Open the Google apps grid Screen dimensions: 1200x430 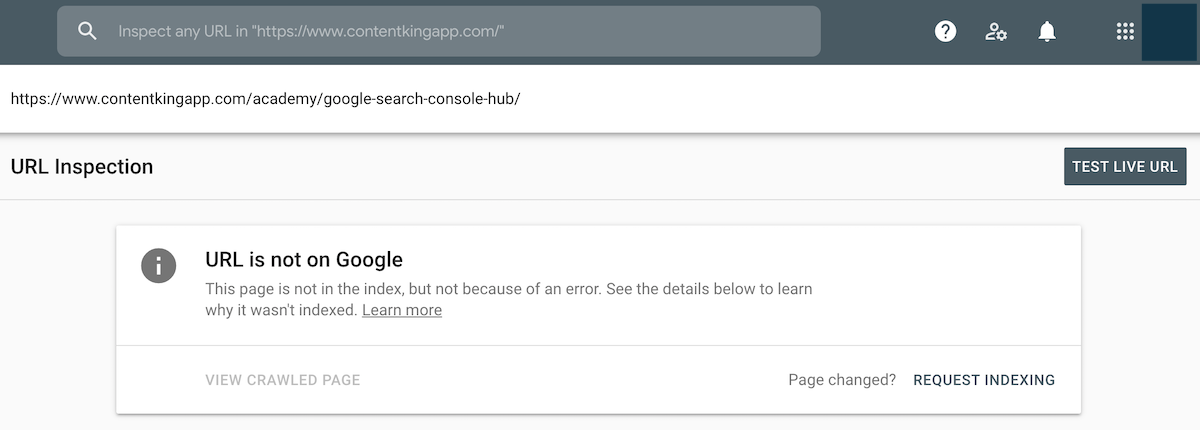1125,31
